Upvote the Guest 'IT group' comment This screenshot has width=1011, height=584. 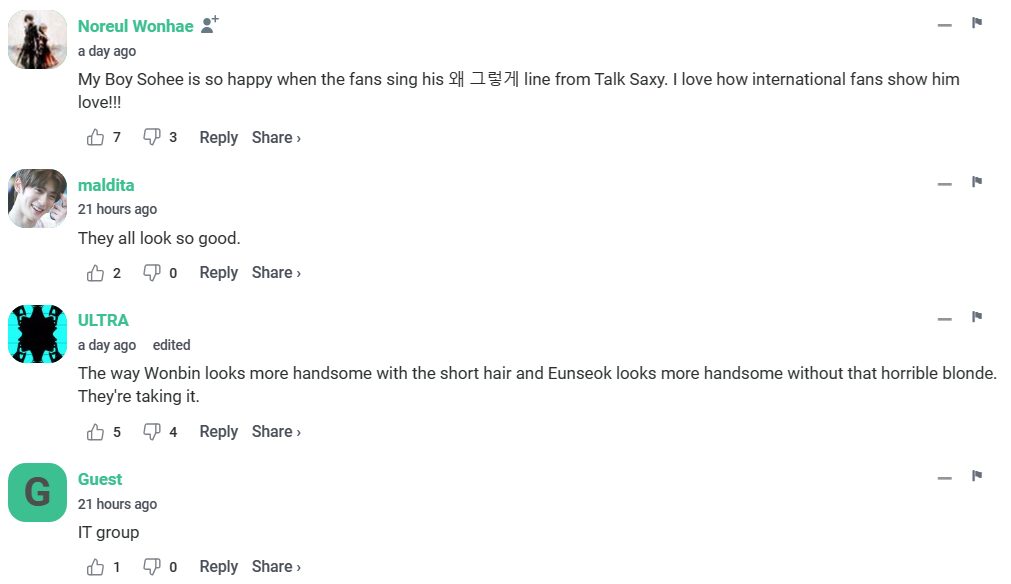pos(96,567)
